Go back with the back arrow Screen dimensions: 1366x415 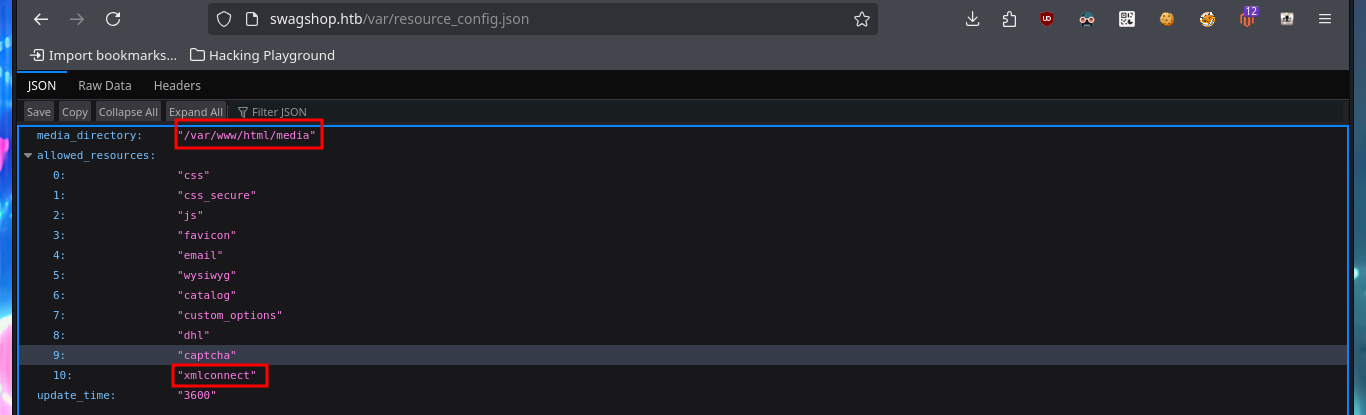click(x=40, y=19)
